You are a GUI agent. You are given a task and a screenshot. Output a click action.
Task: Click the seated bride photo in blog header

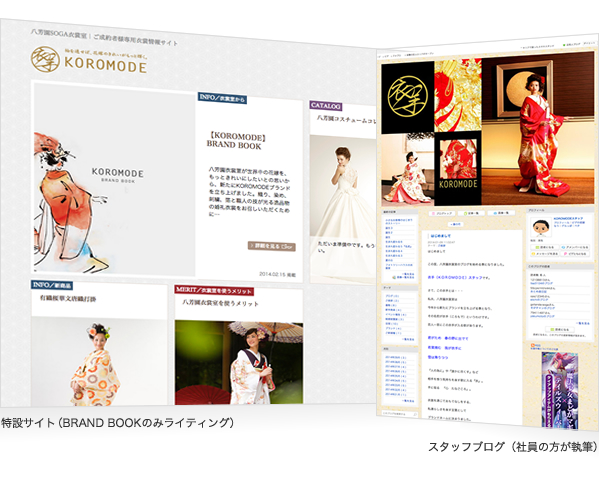coord(408,170)
